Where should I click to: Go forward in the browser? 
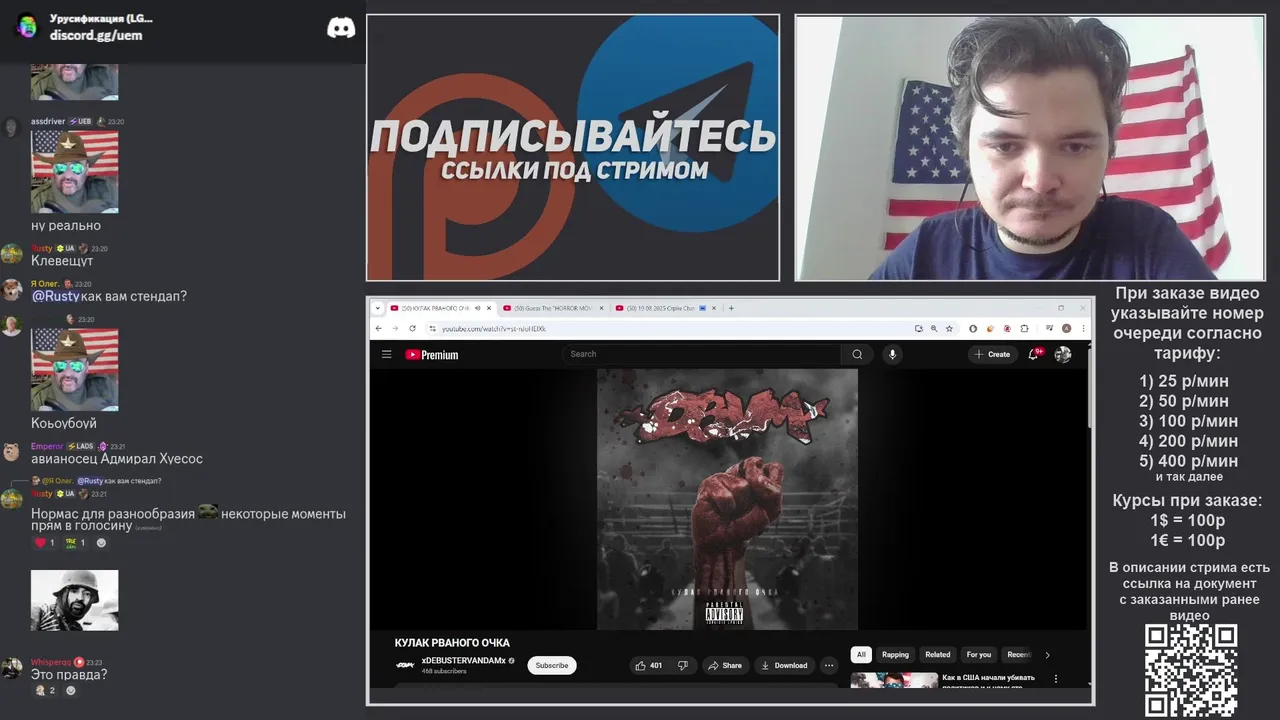[x=395, y=328]
